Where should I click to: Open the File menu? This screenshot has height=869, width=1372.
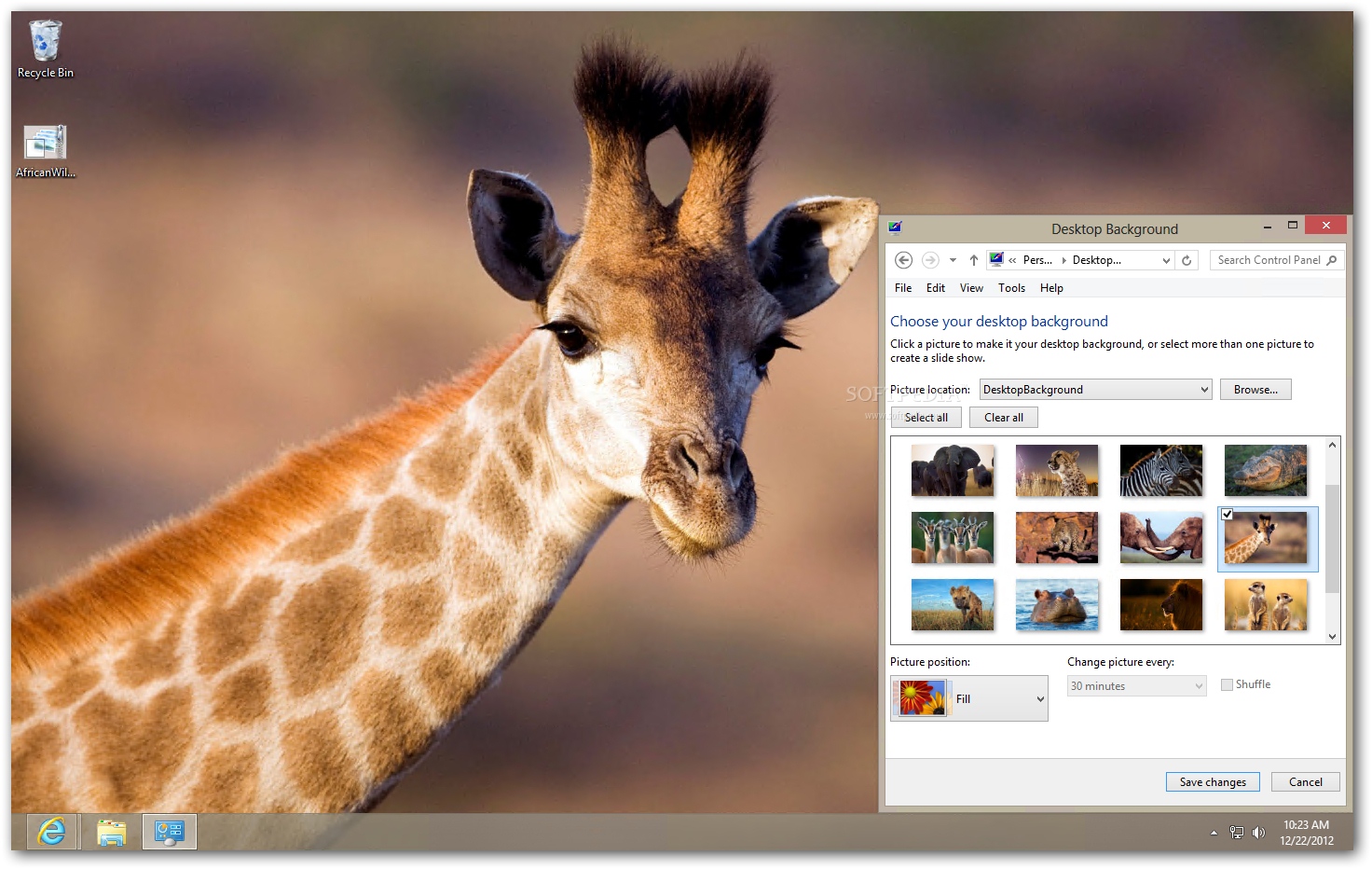click(x=903, y=288)
